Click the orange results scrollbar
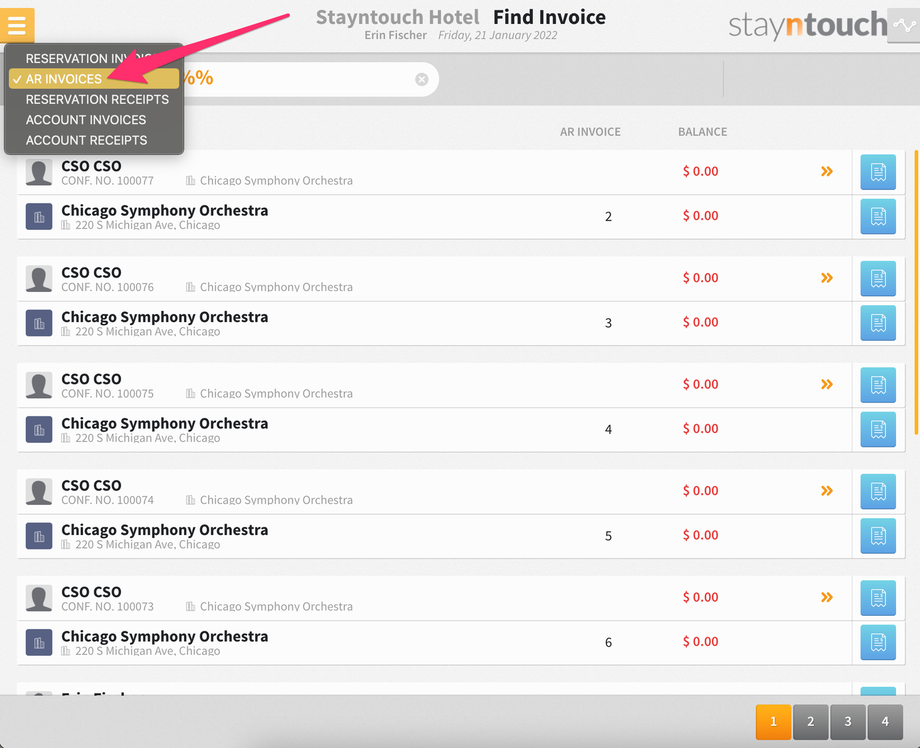This screenshot has height=748, width=920. tap(916, 292)
